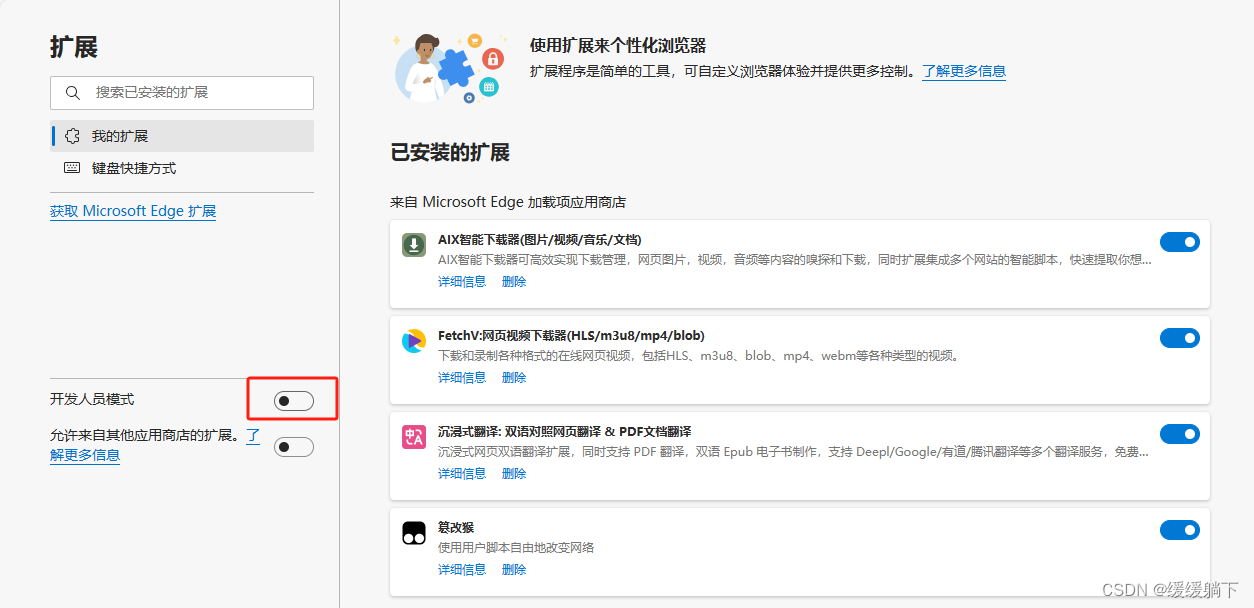1254x608 pixels.
Task: Click AIX智能下载器(图片/视频/音乐/文档) title
Action: pos(540,240)
